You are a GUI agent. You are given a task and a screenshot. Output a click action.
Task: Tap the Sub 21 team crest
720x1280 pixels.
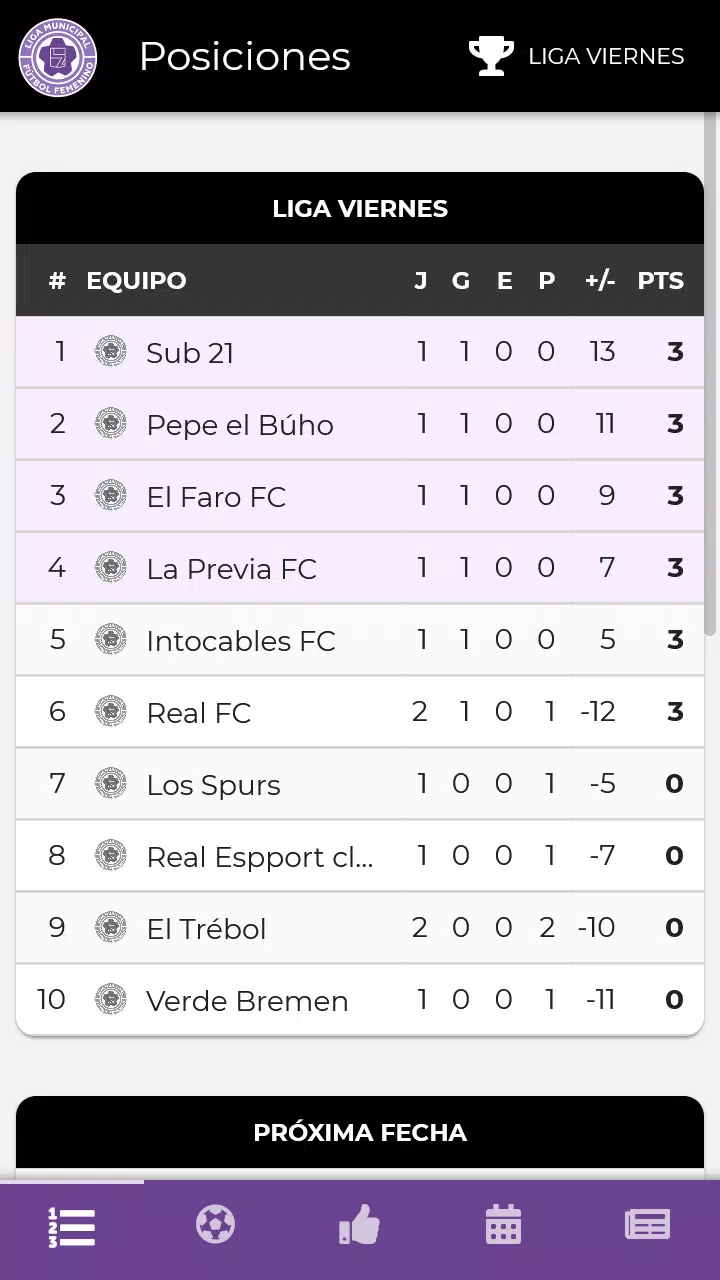click(x=110, y=352)
